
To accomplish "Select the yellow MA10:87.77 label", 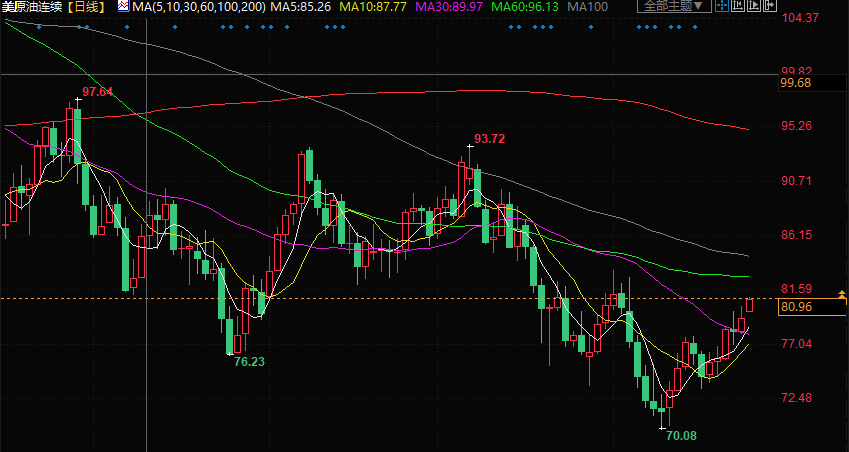I will (x=377, y=6).
